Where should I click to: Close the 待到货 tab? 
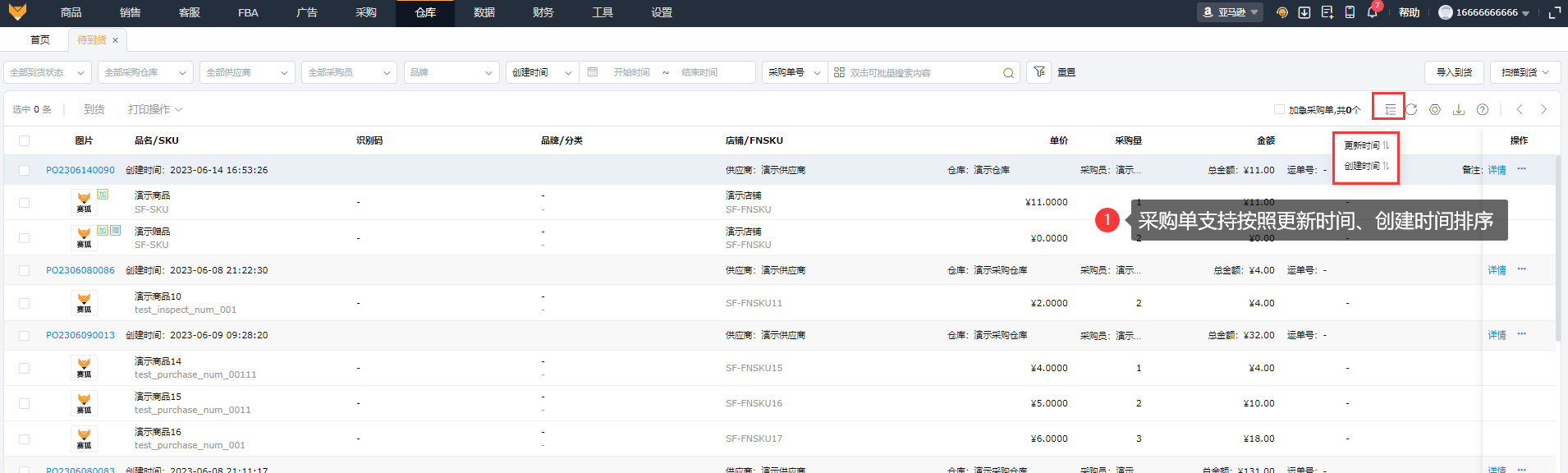click(116, 40)
